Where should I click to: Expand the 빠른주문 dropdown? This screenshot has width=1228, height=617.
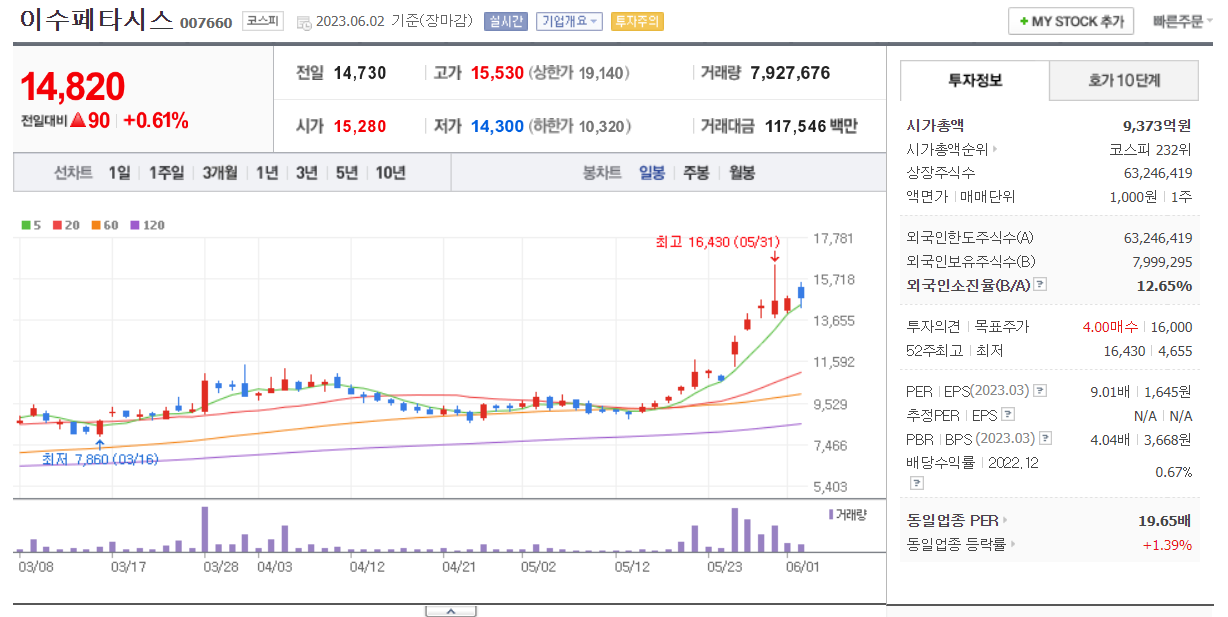pyautogui.click(x=1182, y=21)
